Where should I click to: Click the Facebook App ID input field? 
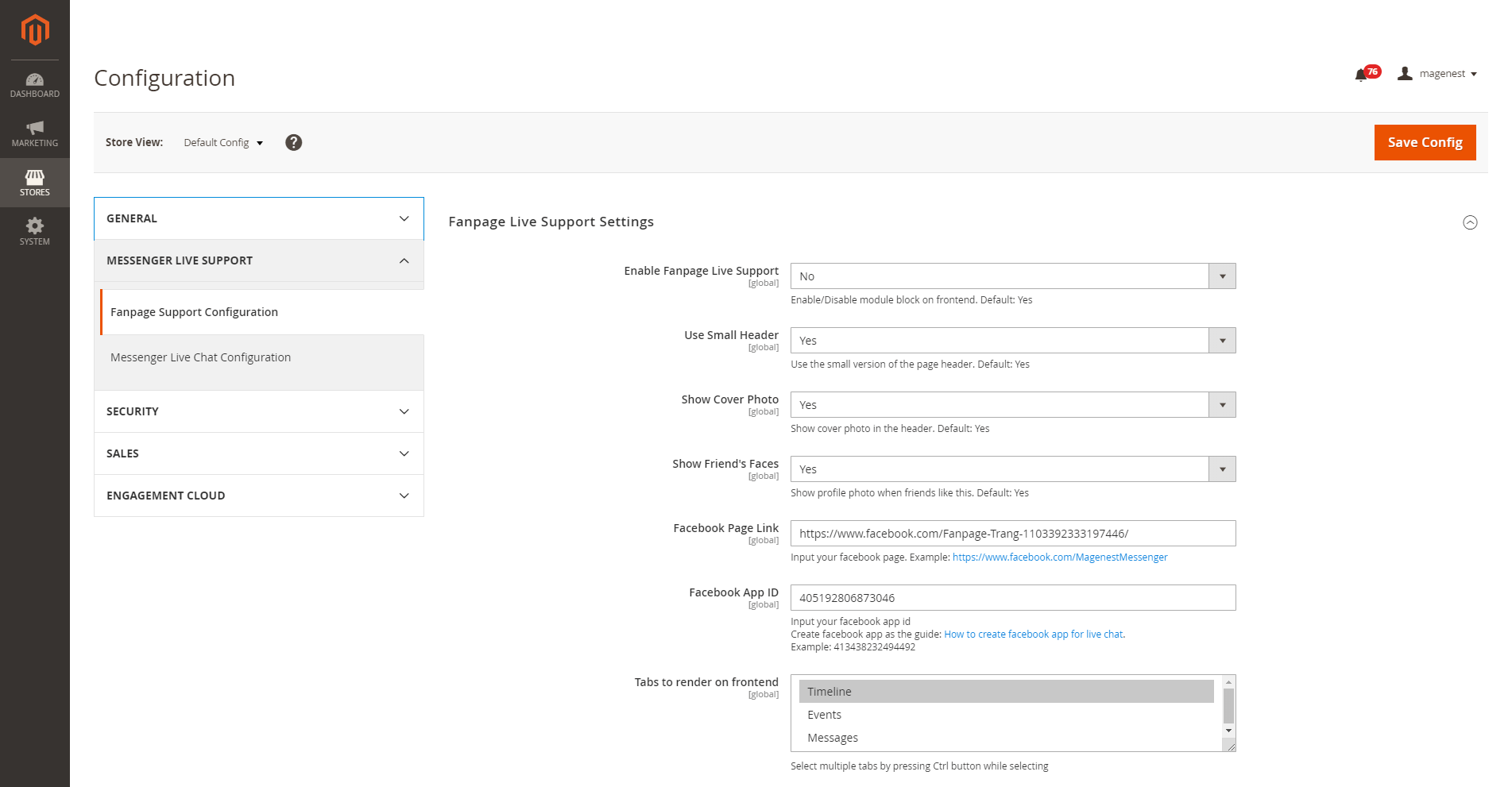point(1012,598)
